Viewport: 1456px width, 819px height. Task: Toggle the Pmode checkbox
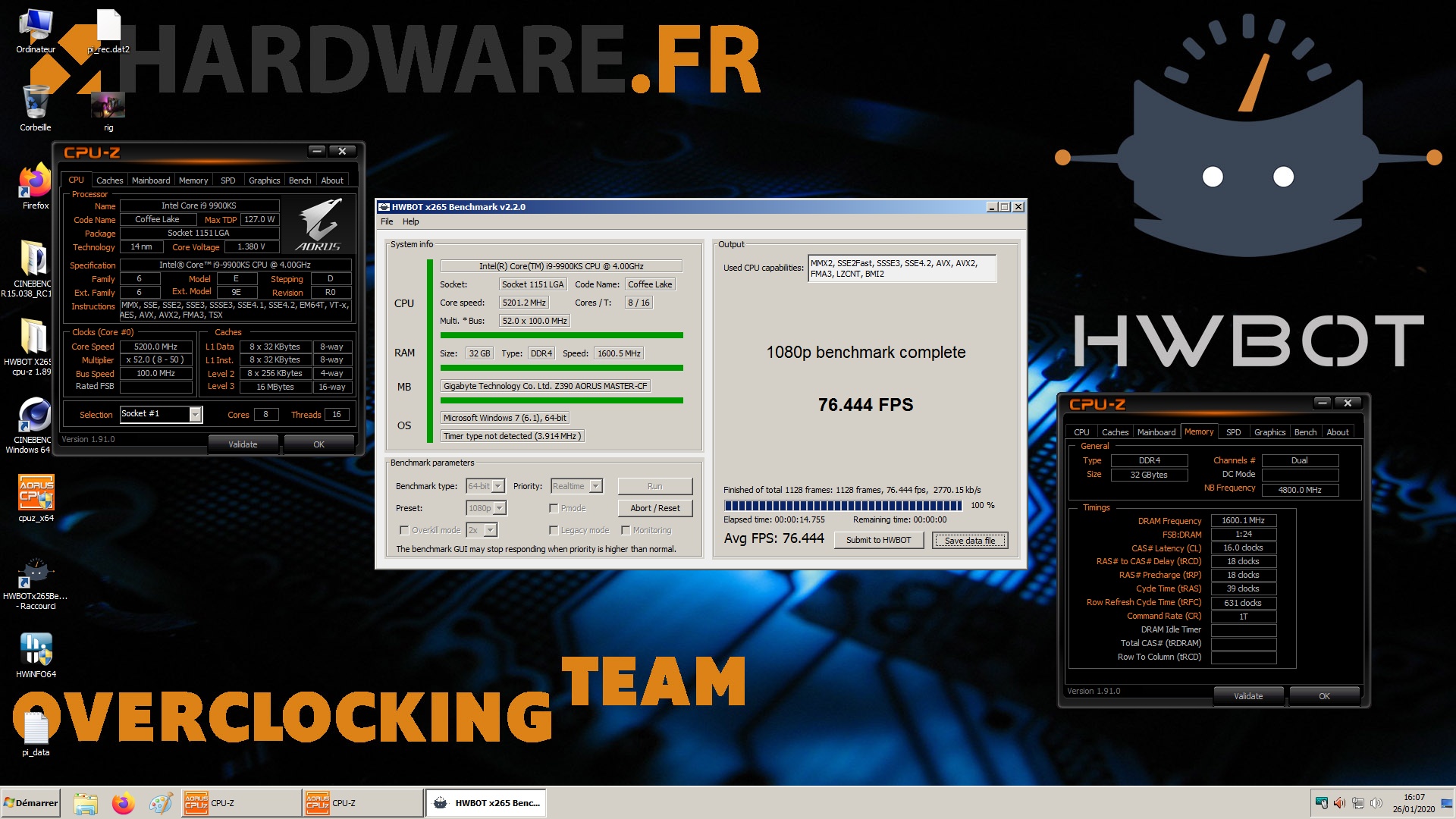coord(554,508)
